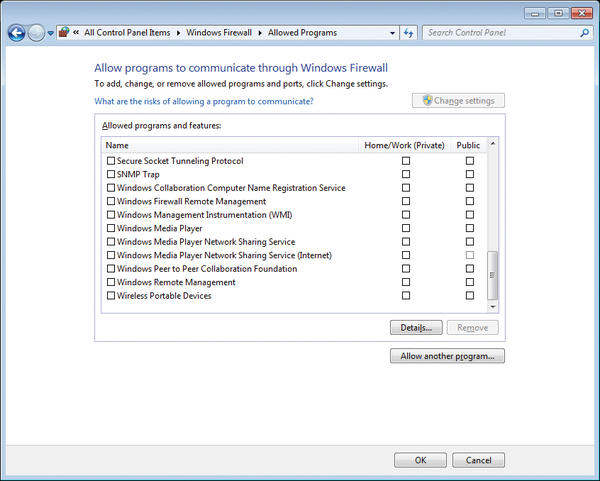
Task: Close the Allowed Programs window
Action: coord(582,13)
